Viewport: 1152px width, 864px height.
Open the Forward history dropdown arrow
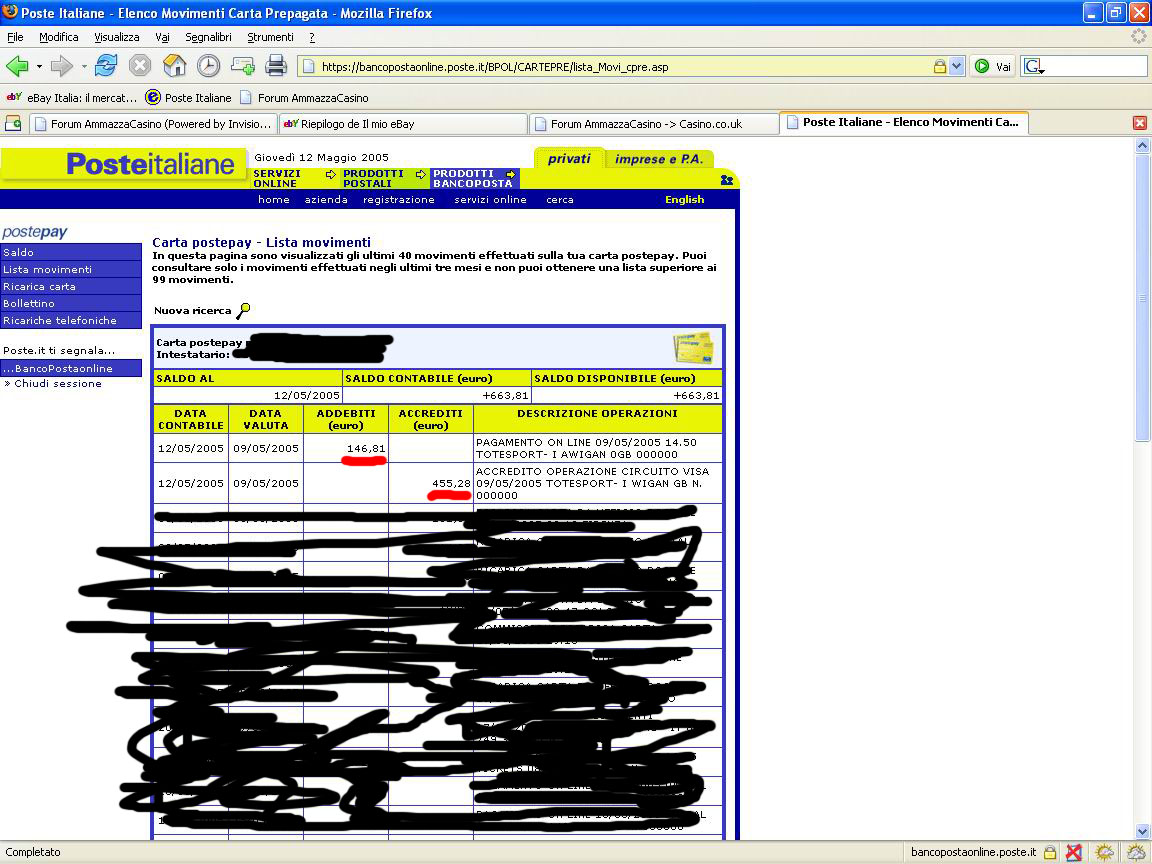[x=84, y=67]
